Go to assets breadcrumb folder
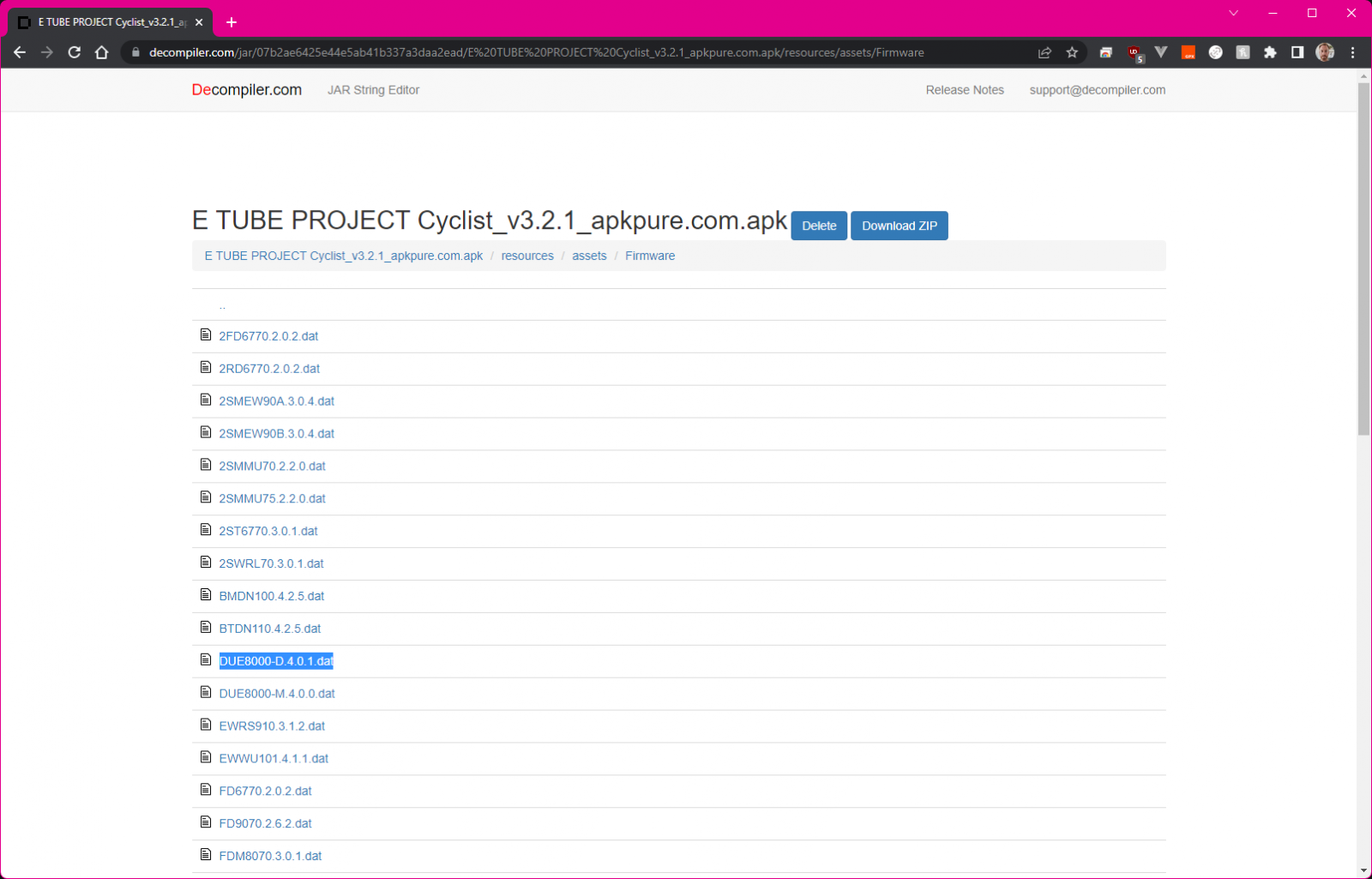The image size is (1372, 879). click(589, 256)
